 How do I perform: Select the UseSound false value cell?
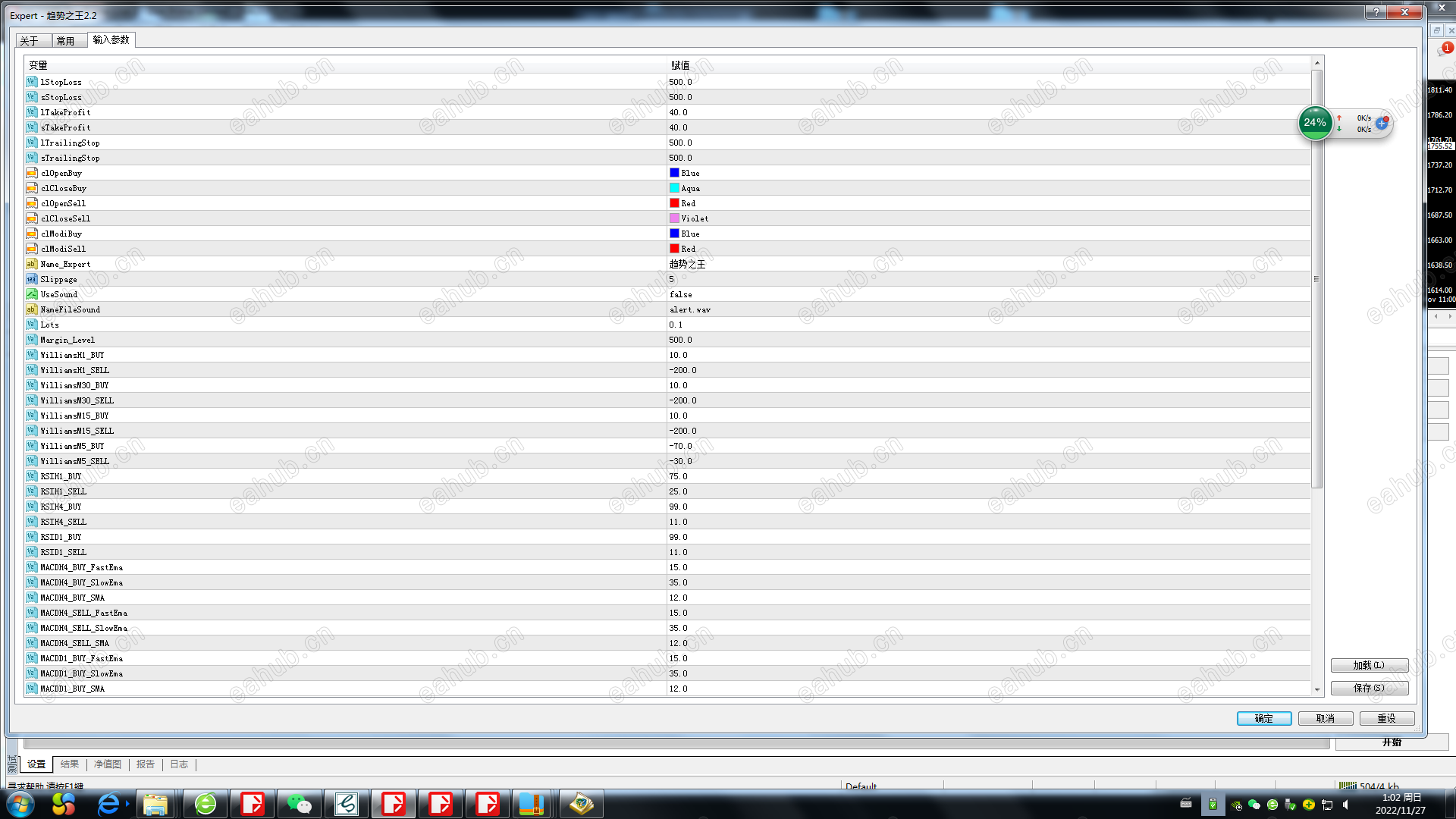[x=681, y=294]
